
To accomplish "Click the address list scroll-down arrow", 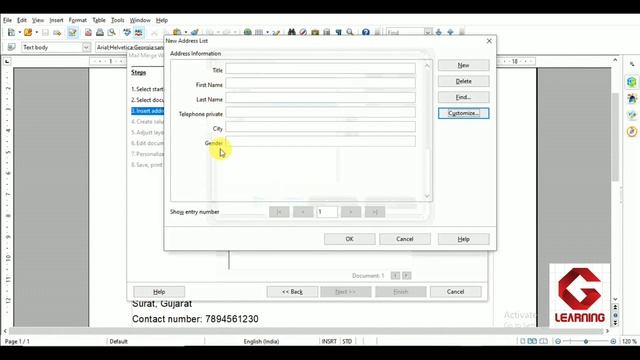I will (x=427, y=196).
